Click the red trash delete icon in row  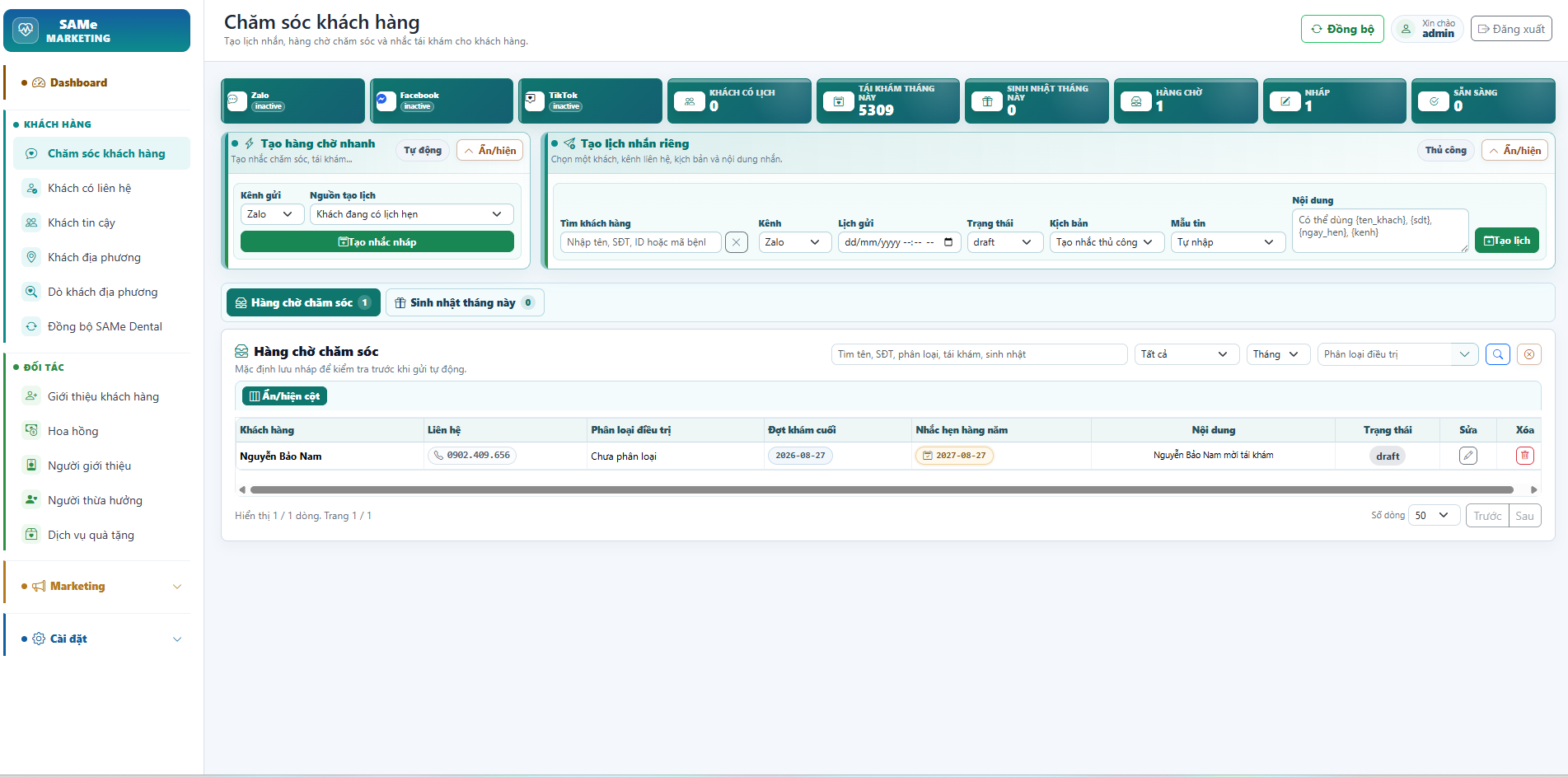click(x=1524, y=456)
